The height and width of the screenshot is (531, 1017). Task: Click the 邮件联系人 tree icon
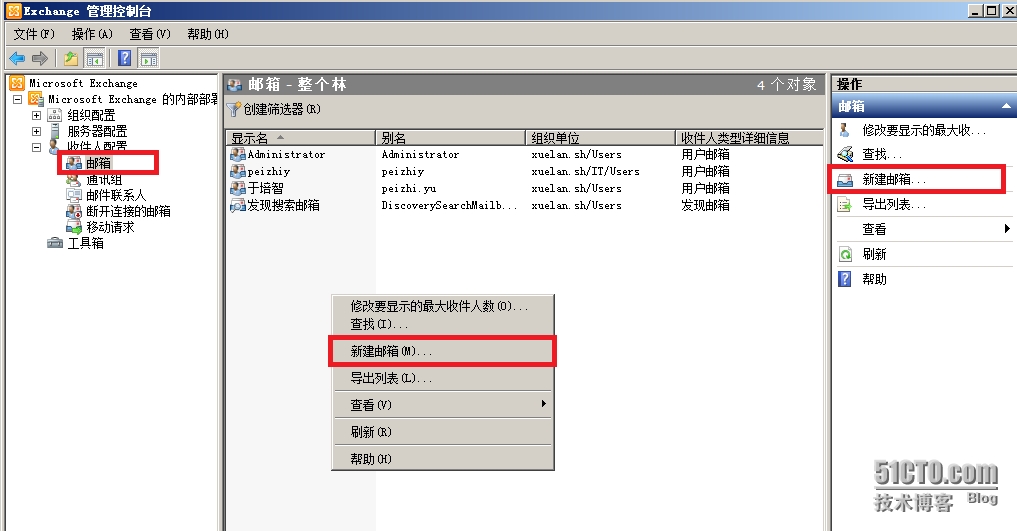click(x=73, y=195)
